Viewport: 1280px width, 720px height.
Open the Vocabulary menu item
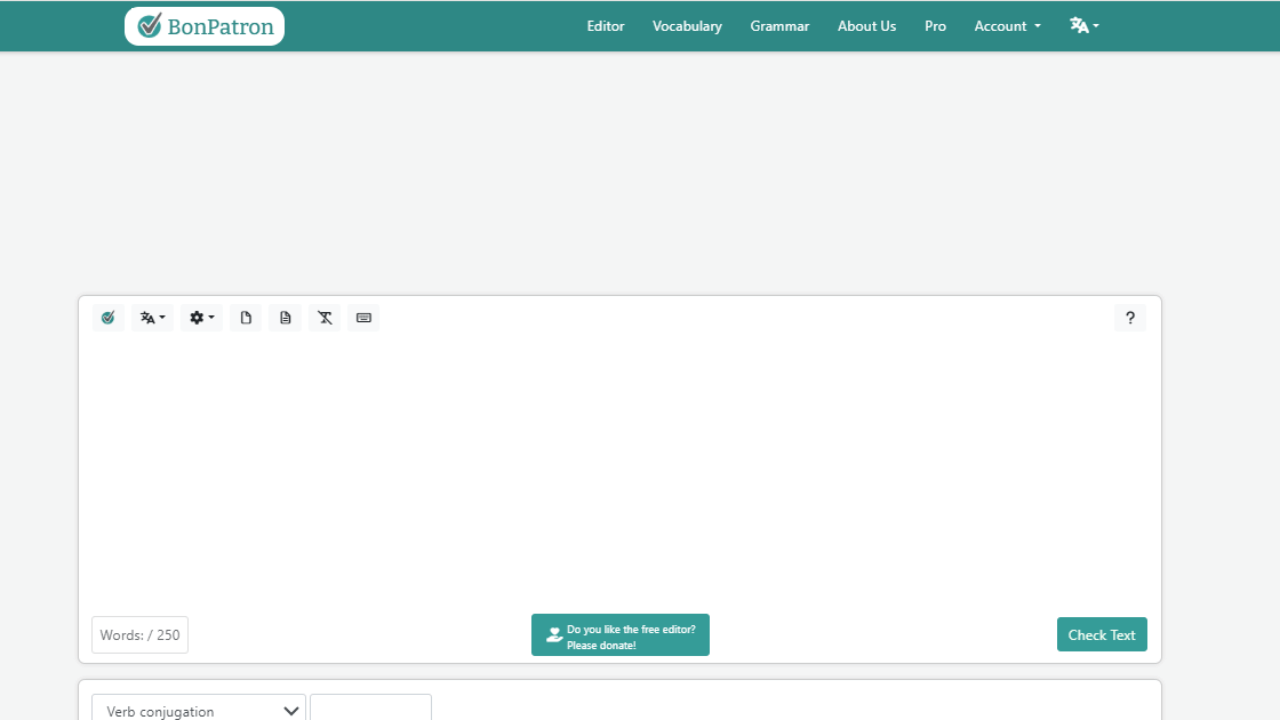pos(687,26)
